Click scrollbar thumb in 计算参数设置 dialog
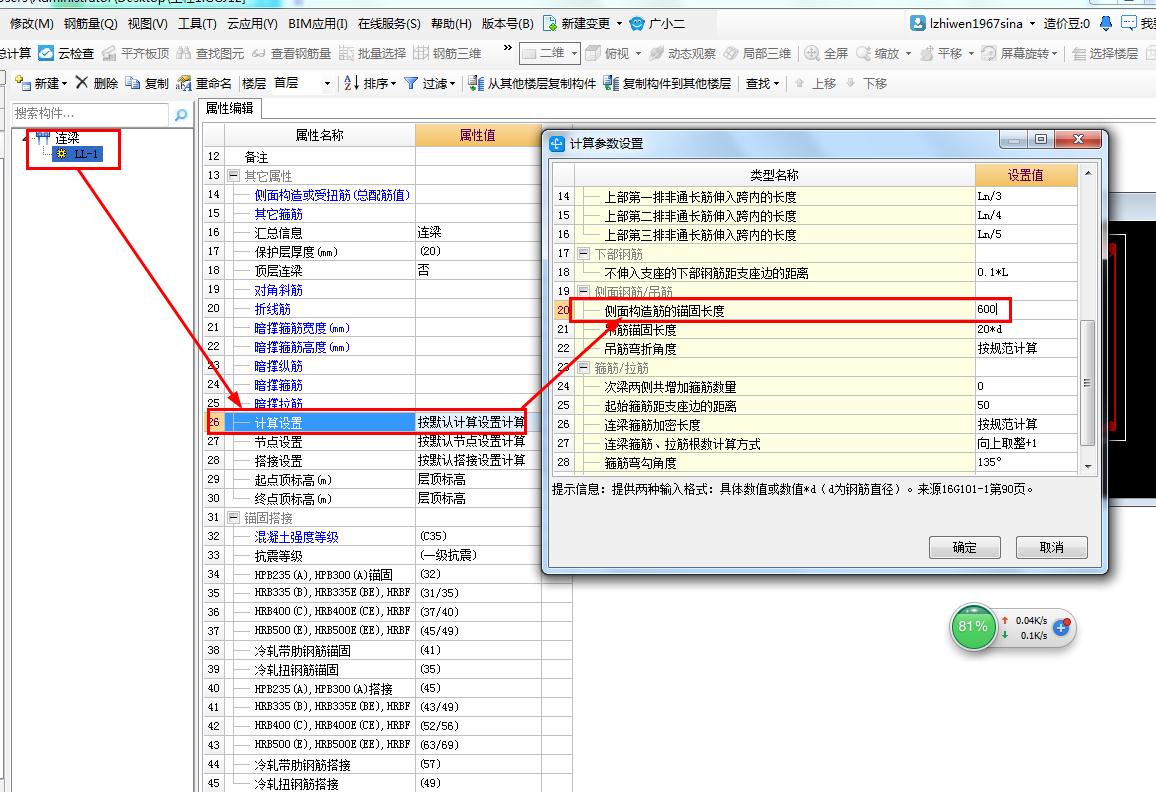Screen dimensions: 1156x792 click(1087, 383)
